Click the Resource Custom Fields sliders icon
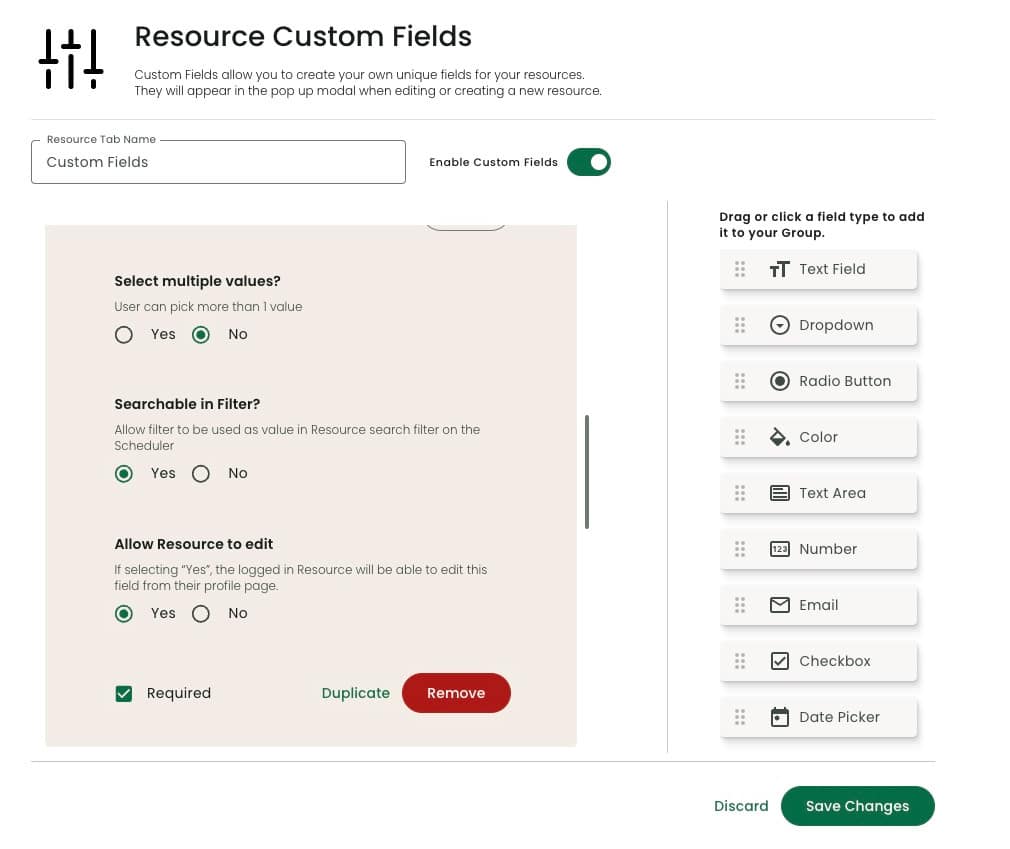 tap(70, 58)
